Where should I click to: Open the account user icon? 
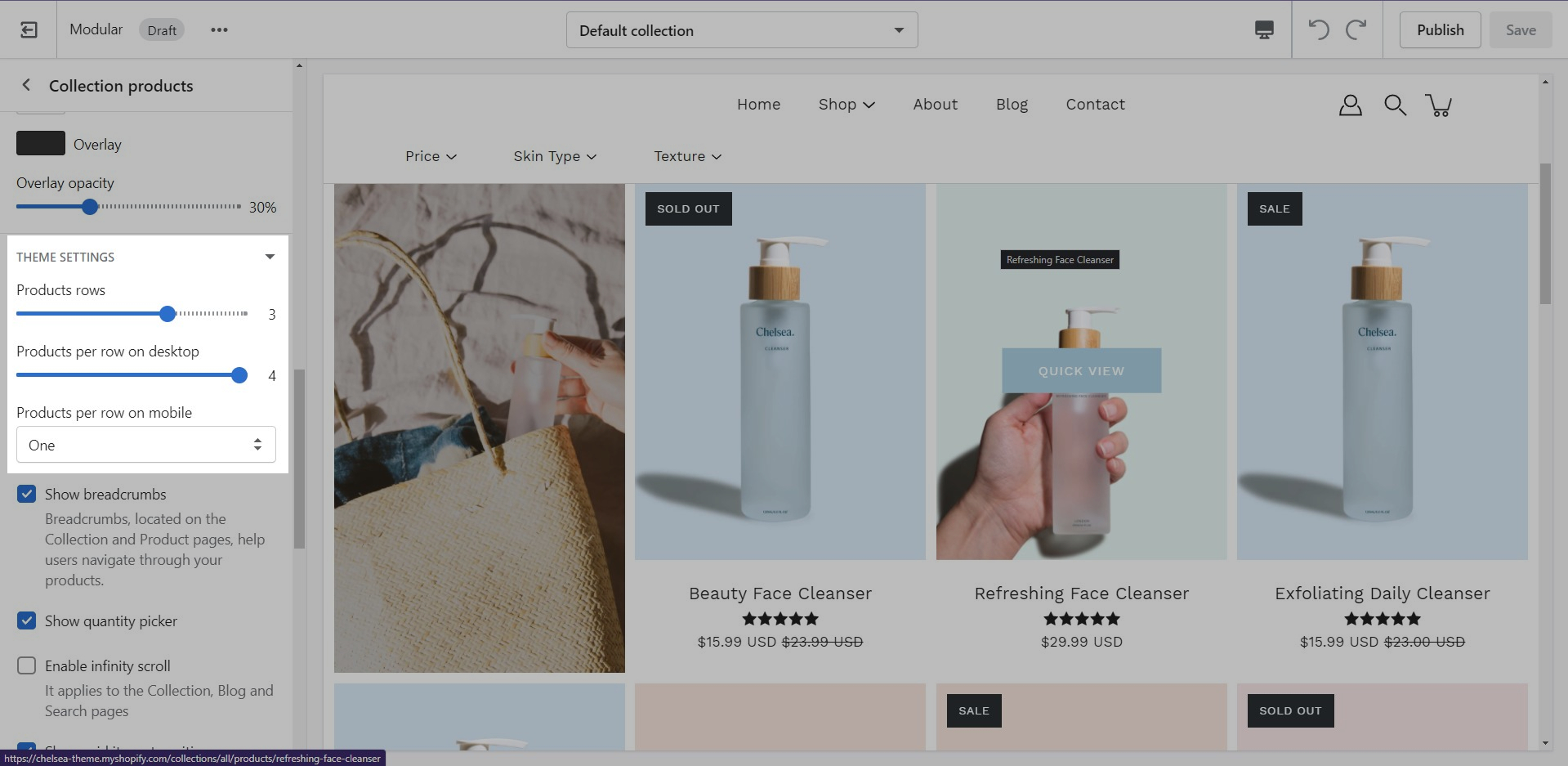1350,105
